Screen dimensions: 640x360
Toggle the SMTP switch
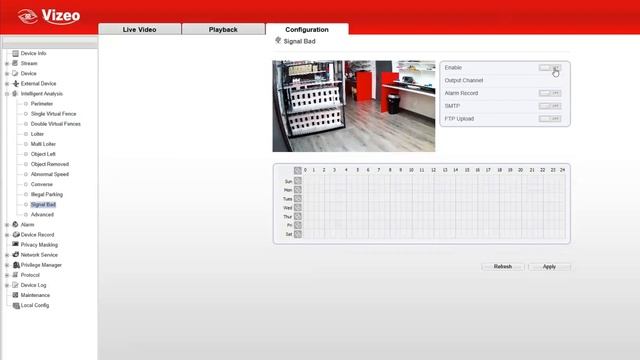[x=550, y=106]
